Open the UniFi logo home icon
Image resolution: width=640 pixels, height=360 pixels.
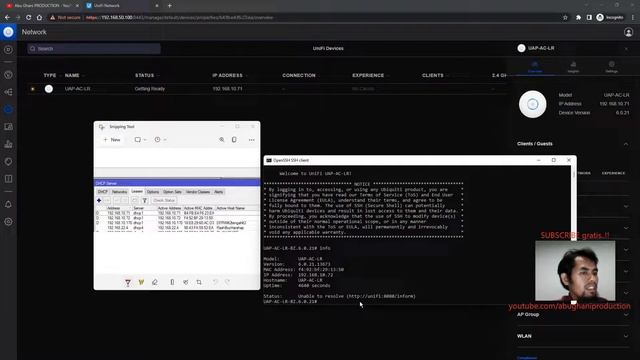tap(8, 32)
